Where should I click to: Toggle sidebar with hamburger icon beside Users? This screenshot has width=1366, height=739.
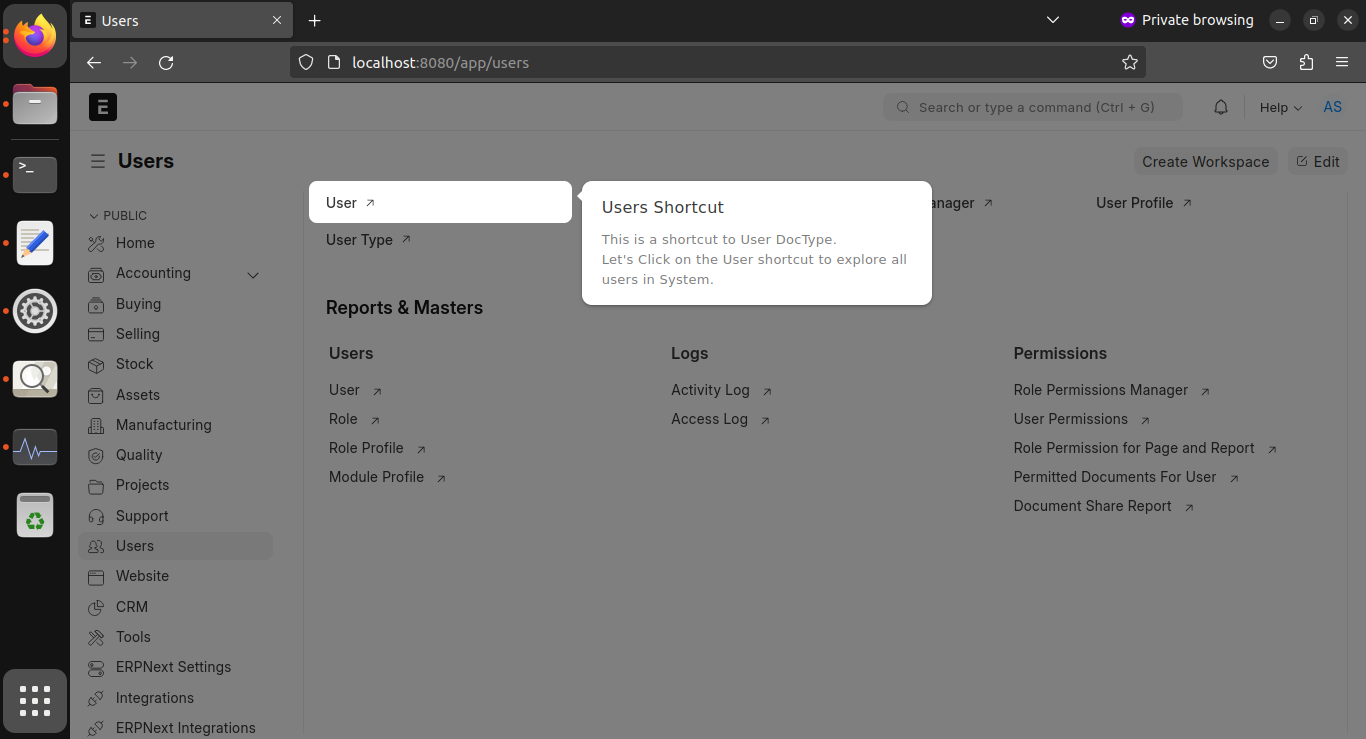98,161
